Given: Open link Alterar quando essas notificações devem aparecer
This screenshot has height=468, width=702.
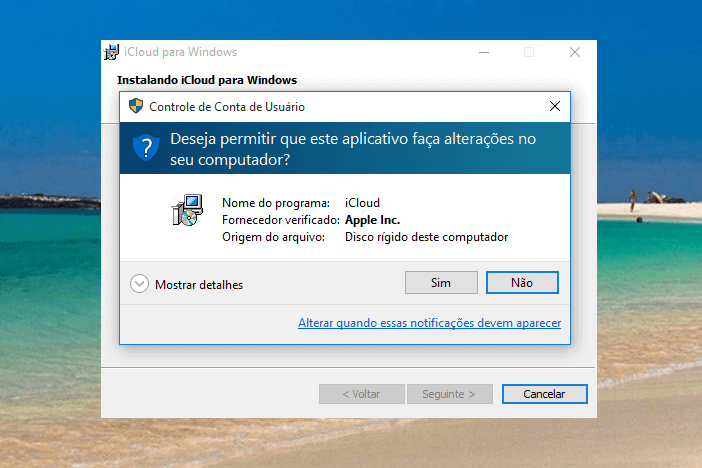Looking at the screenshot, I should coord(429,323).
